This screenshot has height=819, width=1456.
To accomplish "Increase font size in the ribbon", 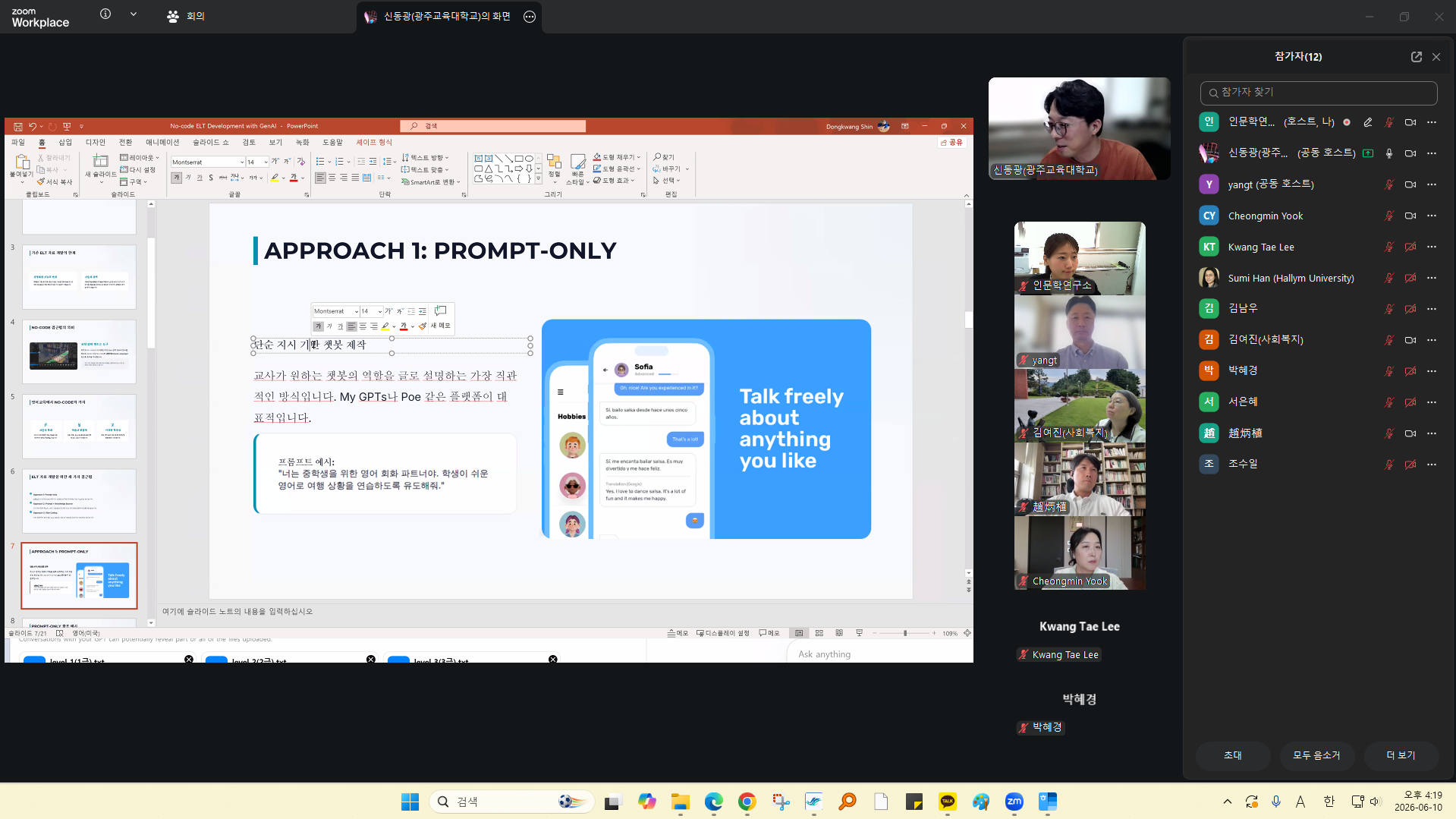I will click(275, 162).
